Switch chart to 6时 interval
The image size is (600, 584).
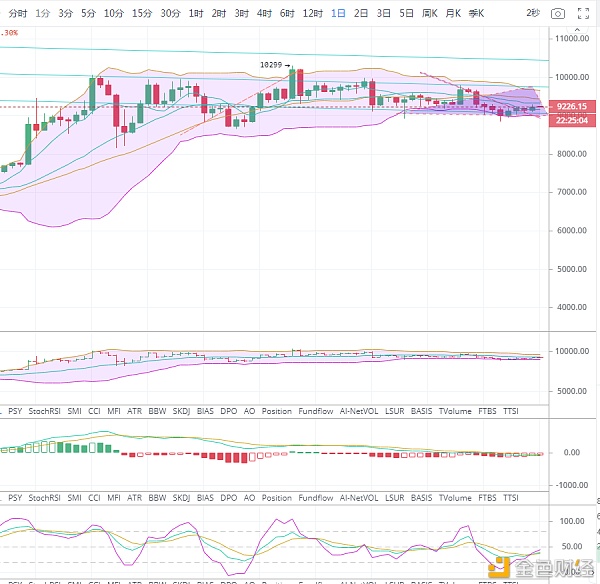point(287,13)
